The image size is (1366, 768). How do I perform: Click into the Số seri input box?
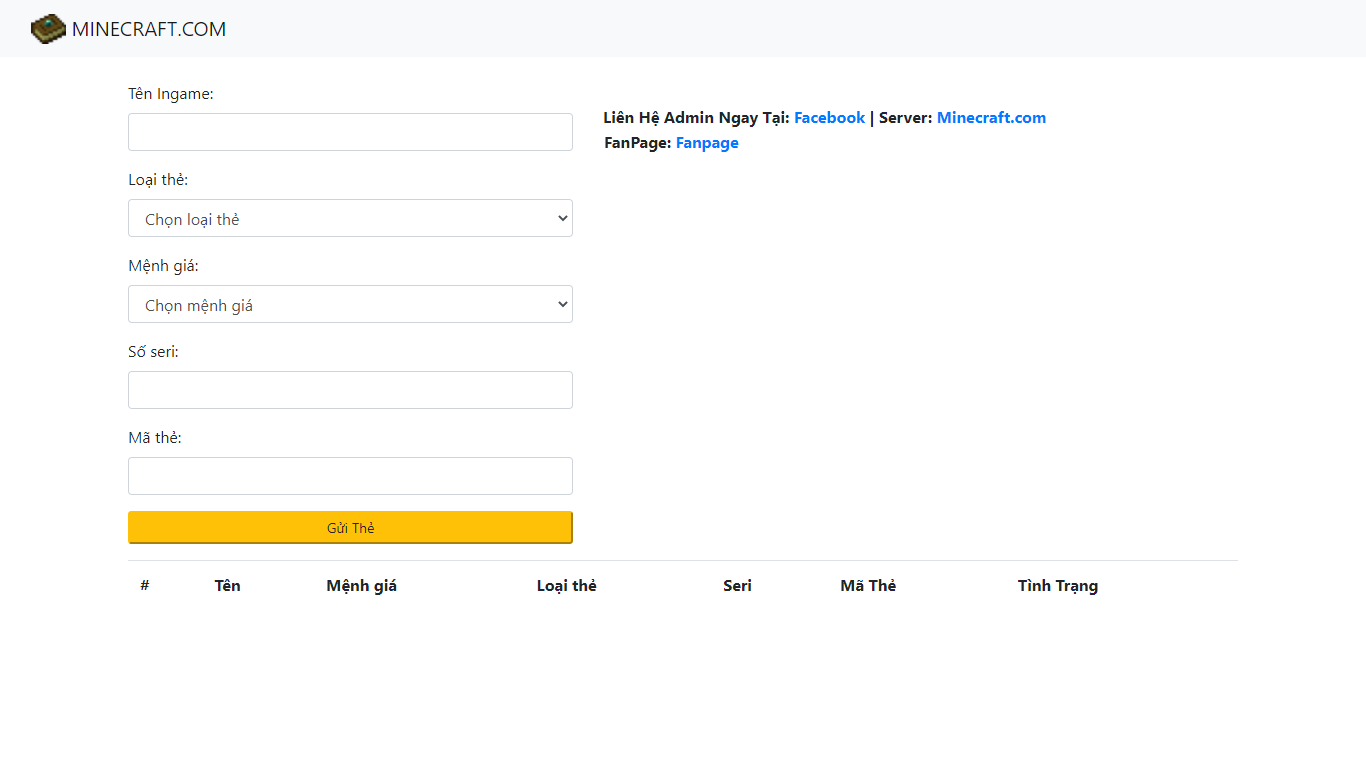coord(350,390)
